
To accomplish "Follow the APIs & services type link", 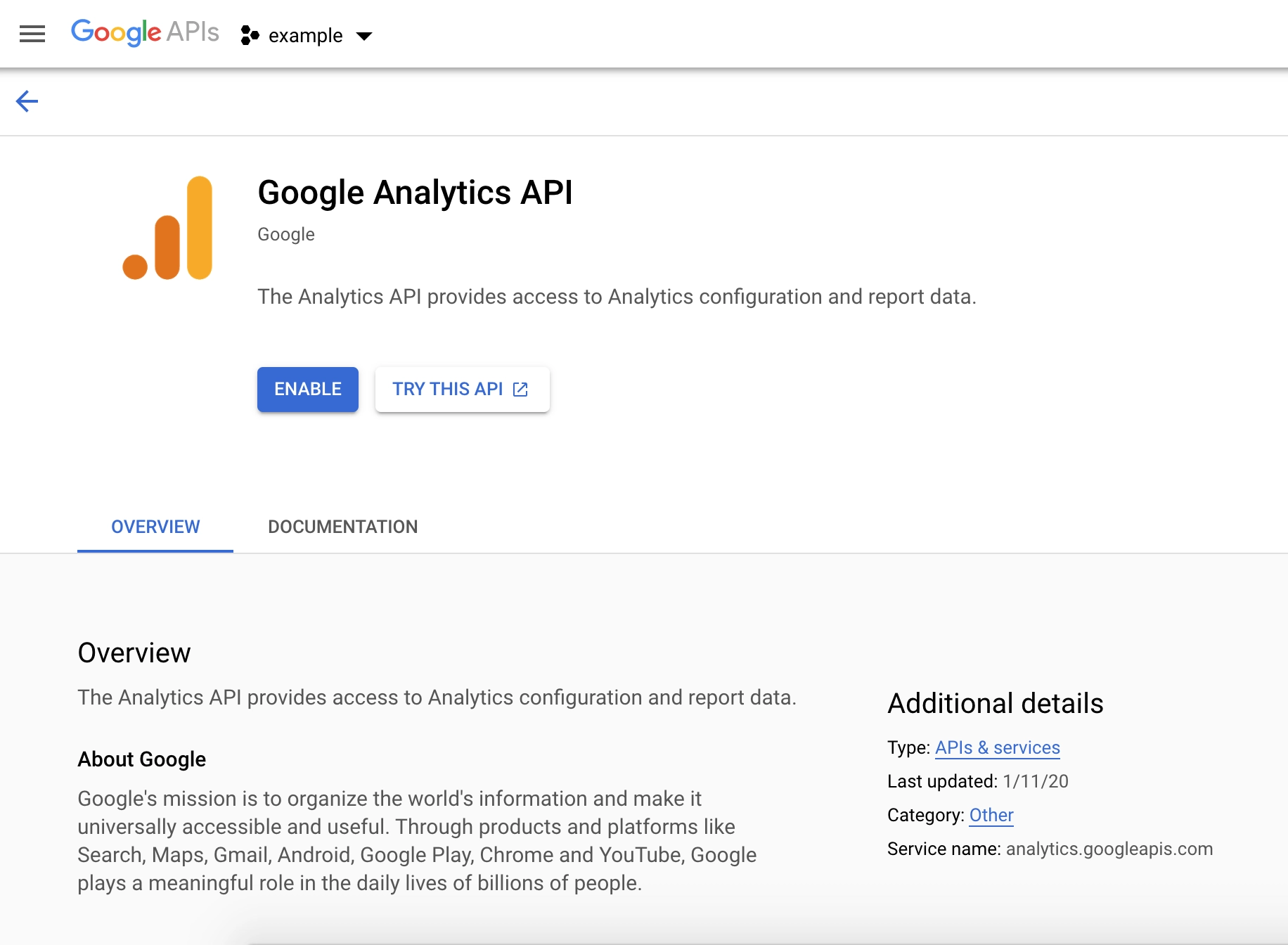I will (x=997, y=747).
